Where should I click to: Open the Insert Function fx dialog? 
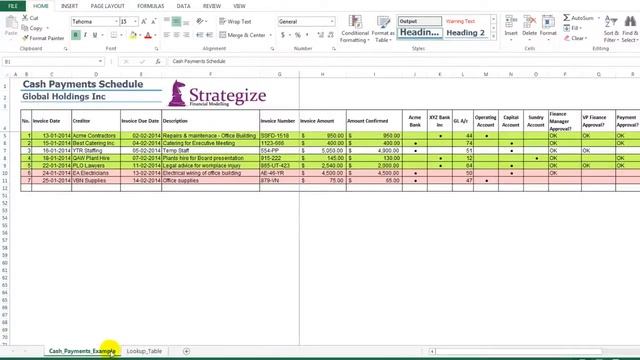pos(158,61)
